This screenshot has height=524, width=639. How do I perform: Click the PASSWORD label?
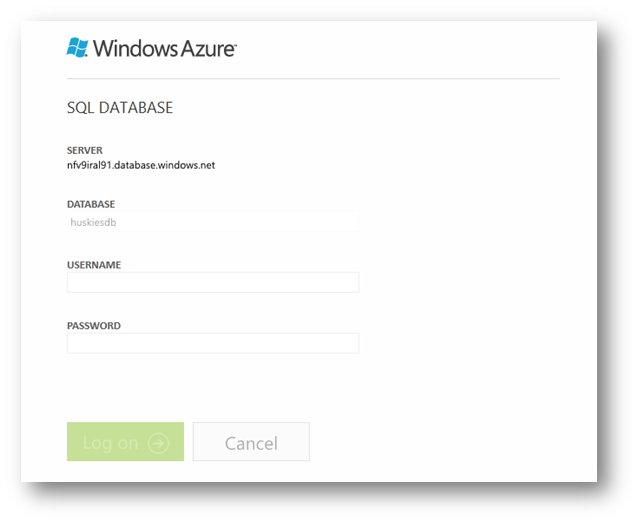click(x=94, y=326)
